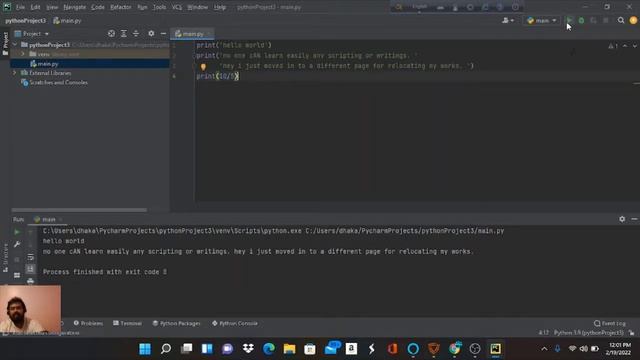Click the layout icon in Run panel
The image size is (640, 360).
[x=17, y=276]
